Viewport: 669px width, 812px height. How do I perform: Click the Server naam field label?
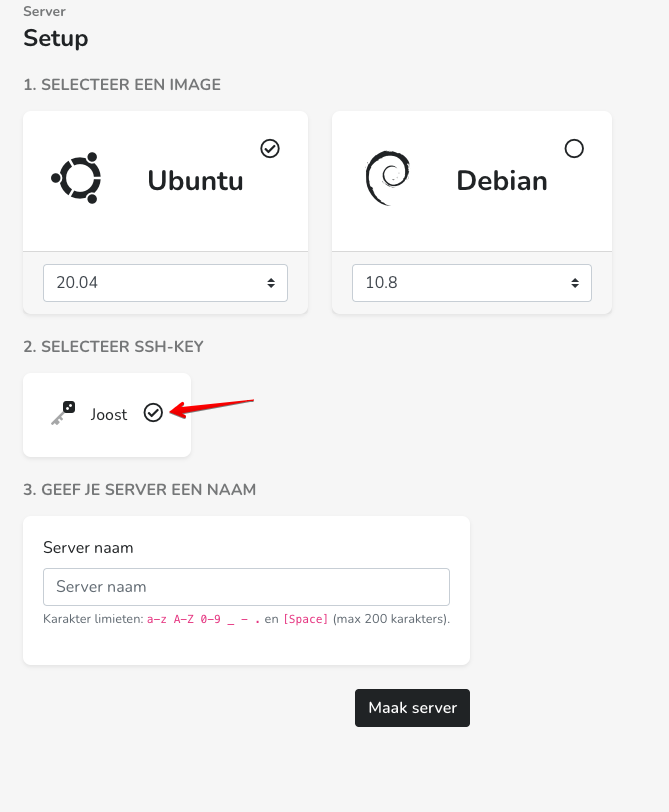[88, 548]
